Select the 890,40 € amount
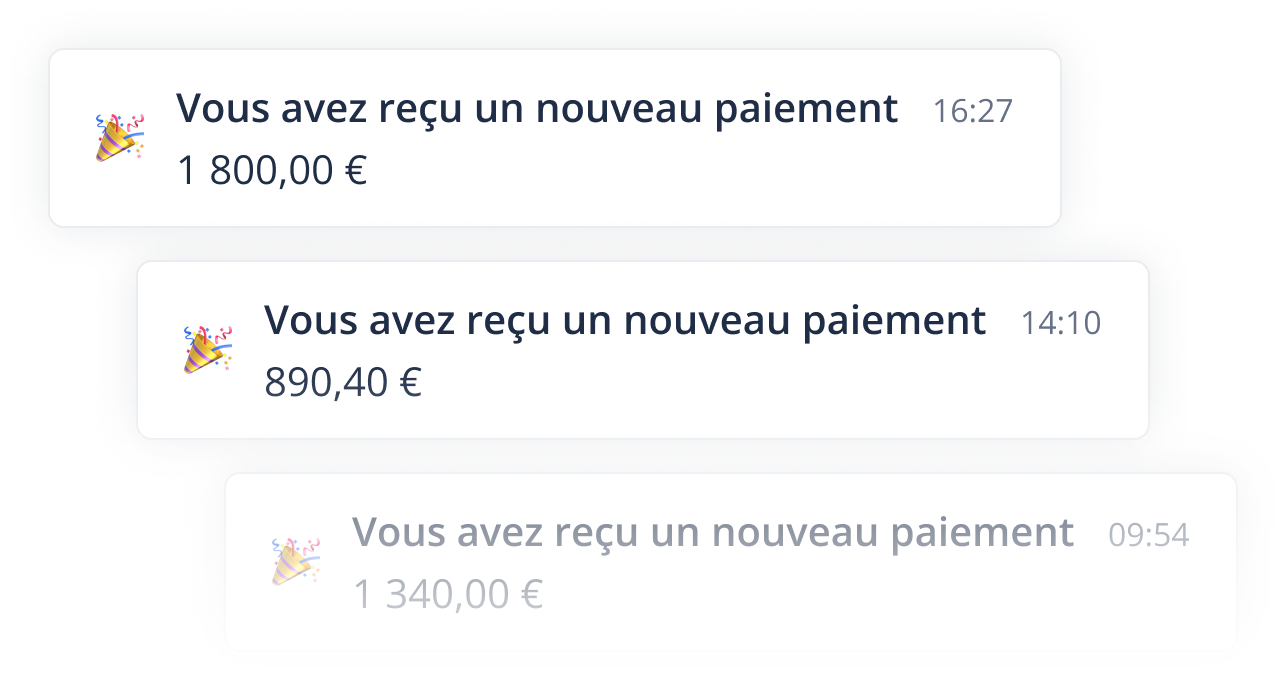 pos(342,382)
